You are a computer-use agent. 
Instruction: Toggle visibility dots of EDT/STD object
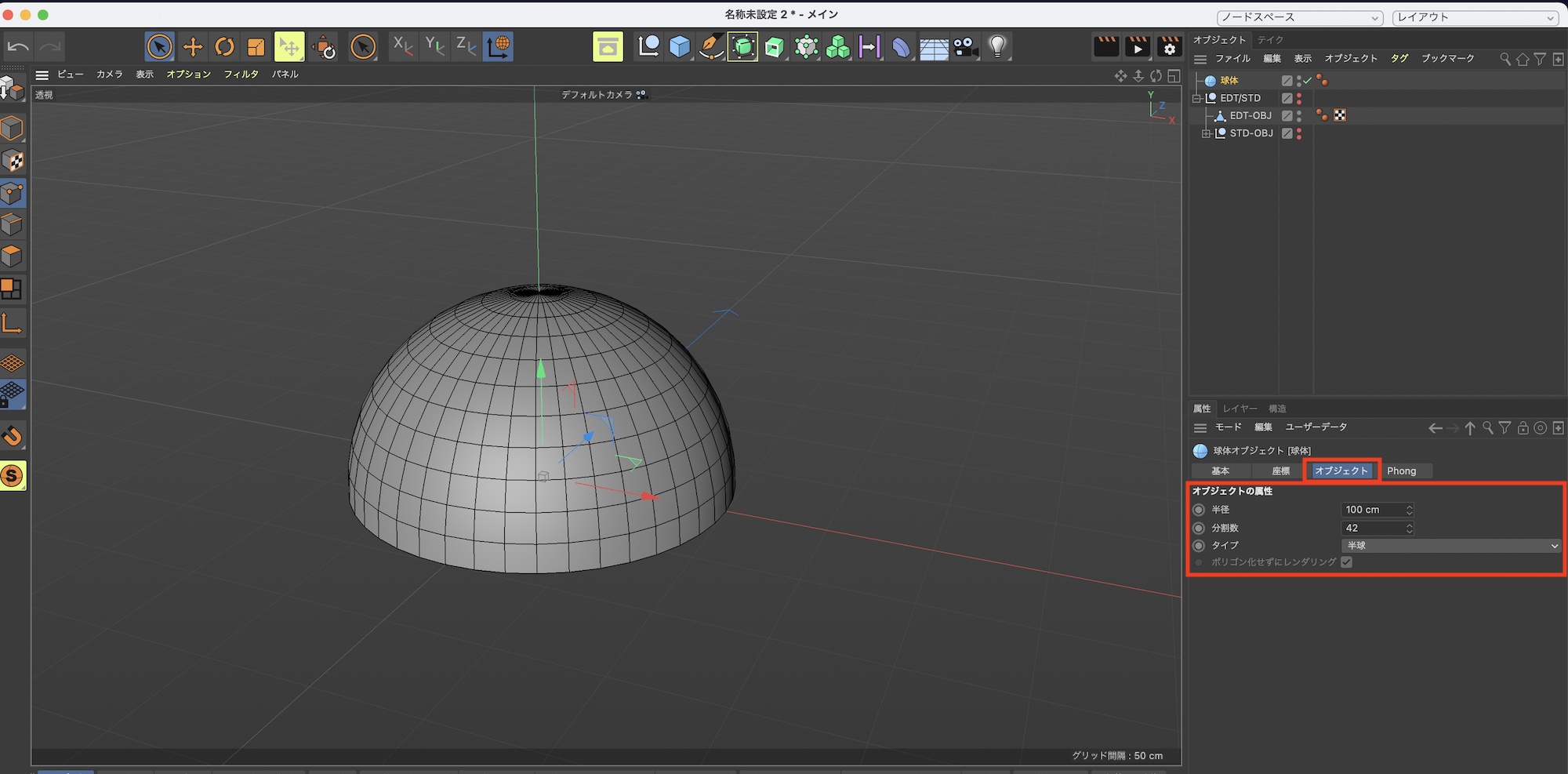(1299, 99)
